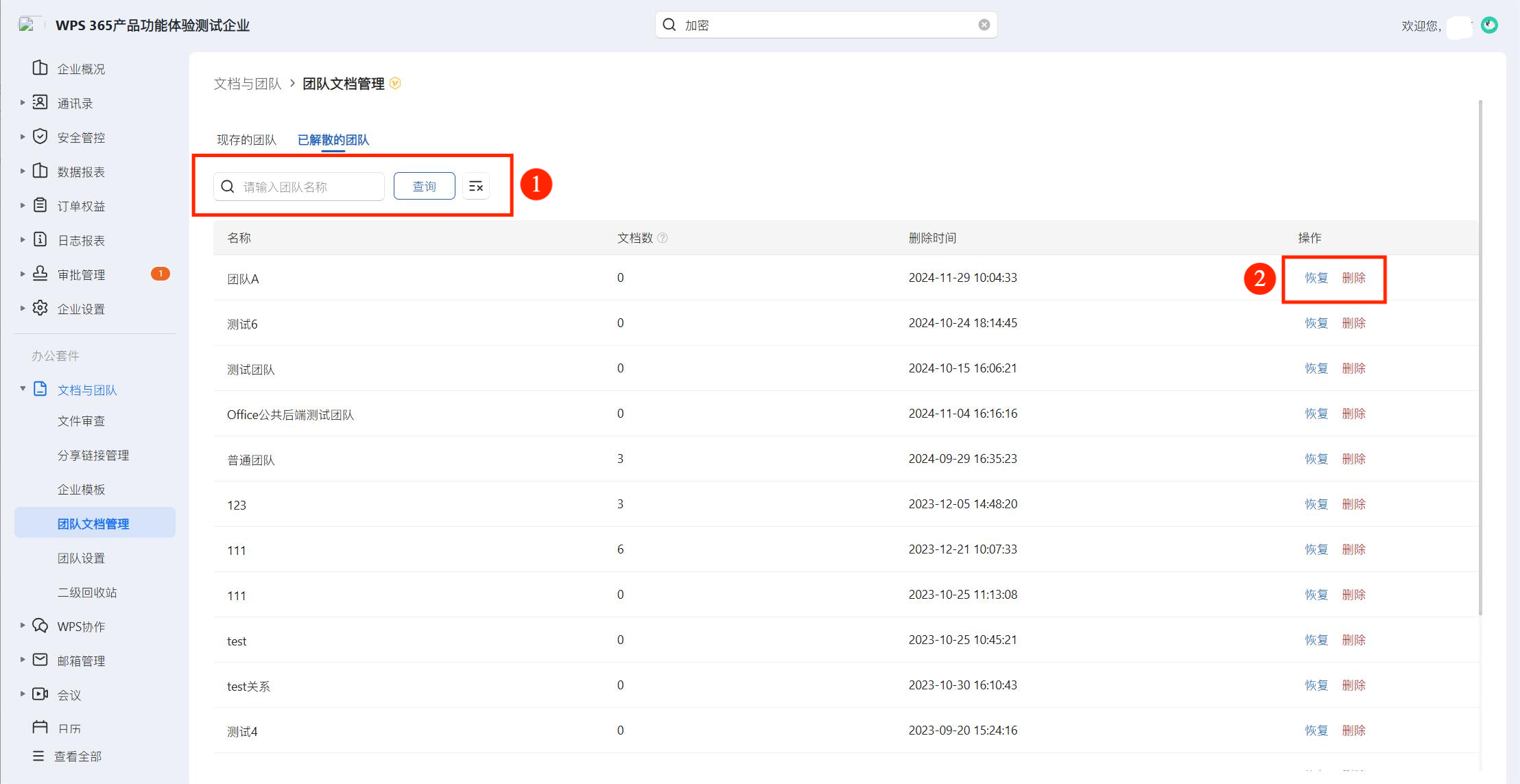The image size is (1520, 784).
Task: Delete the Office公共后端测试团队 row
Action: (x=1353, y=414)
